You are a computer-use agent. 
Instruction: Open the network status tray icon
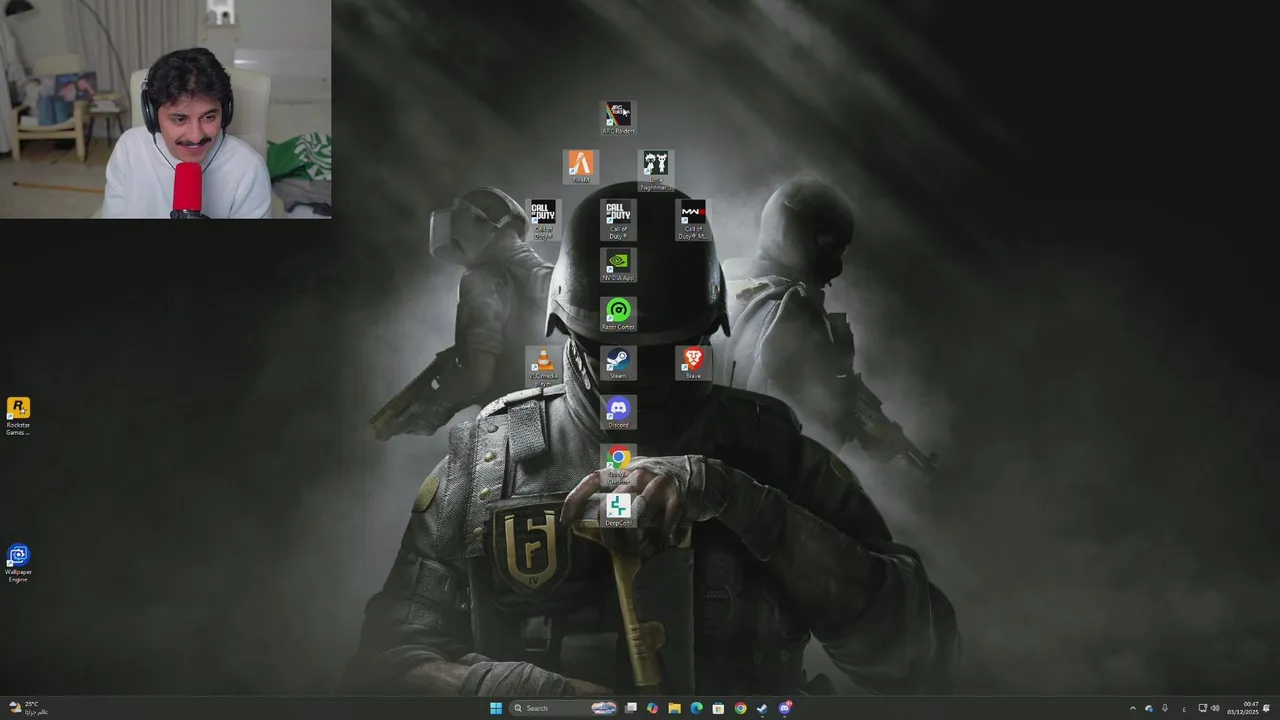(x=1203, y=708)
